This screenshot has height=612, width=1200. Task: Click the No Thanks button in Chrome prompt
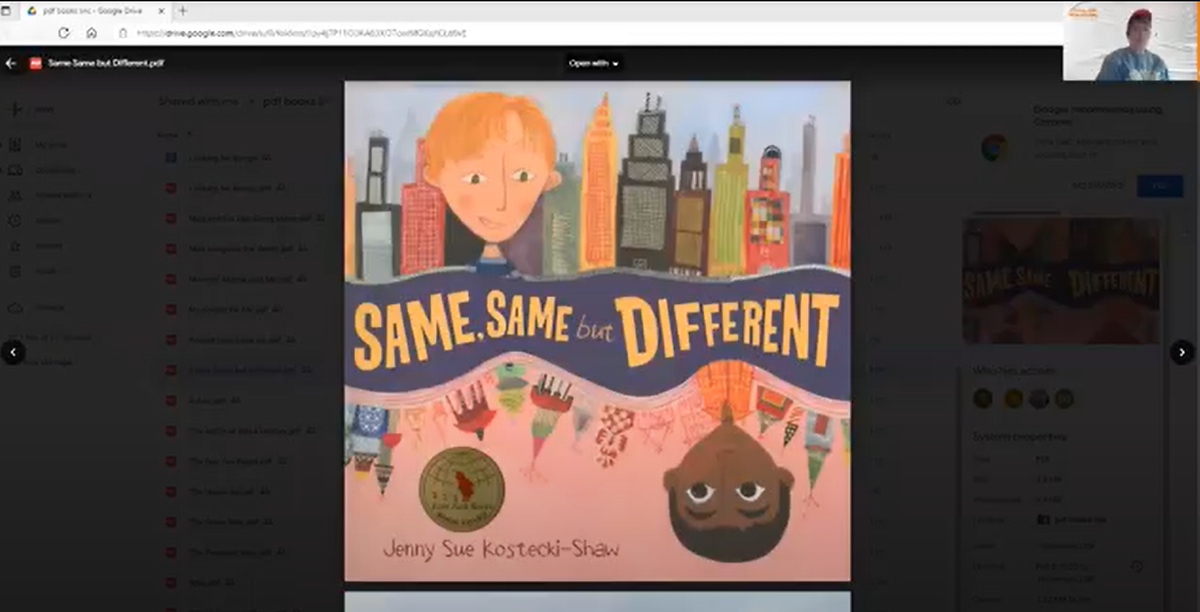[1098, 186]
